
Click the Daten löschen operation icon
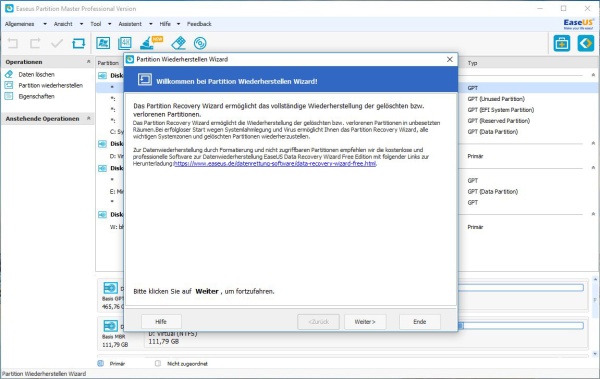[x=9, y=74]
